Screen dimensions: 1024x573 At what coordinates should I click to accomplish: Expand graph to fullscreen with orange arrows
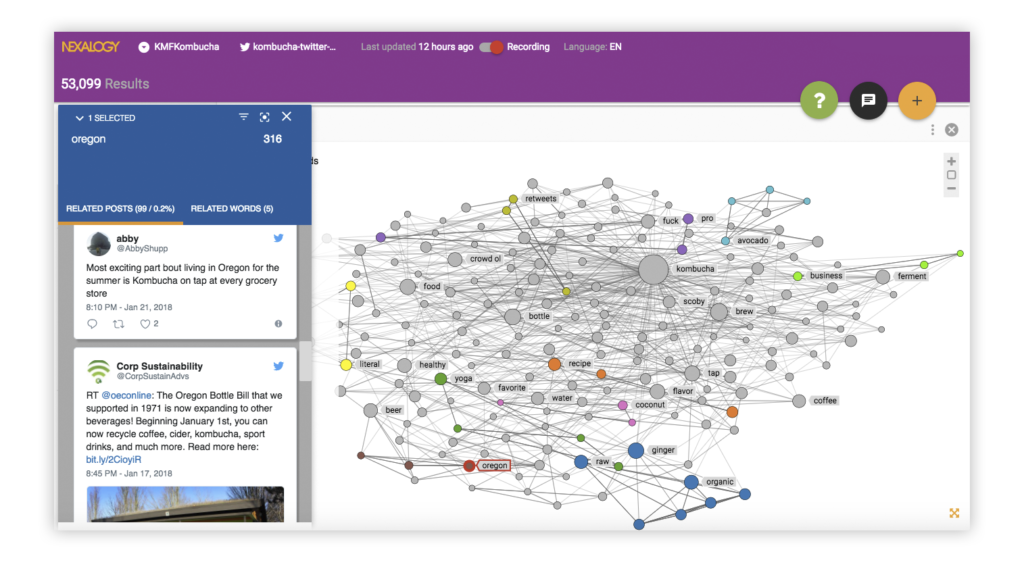[954, 513]
